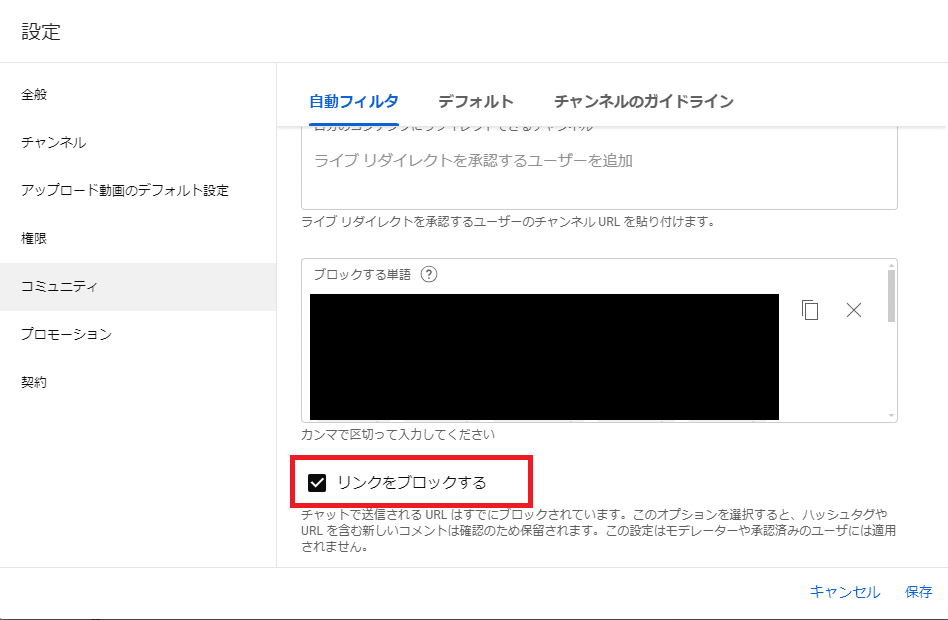Image resolution: width=948 pixels, height=620 pixels.
Task: Click the 保存 button to save settings
Action: (x=919, y=592)
